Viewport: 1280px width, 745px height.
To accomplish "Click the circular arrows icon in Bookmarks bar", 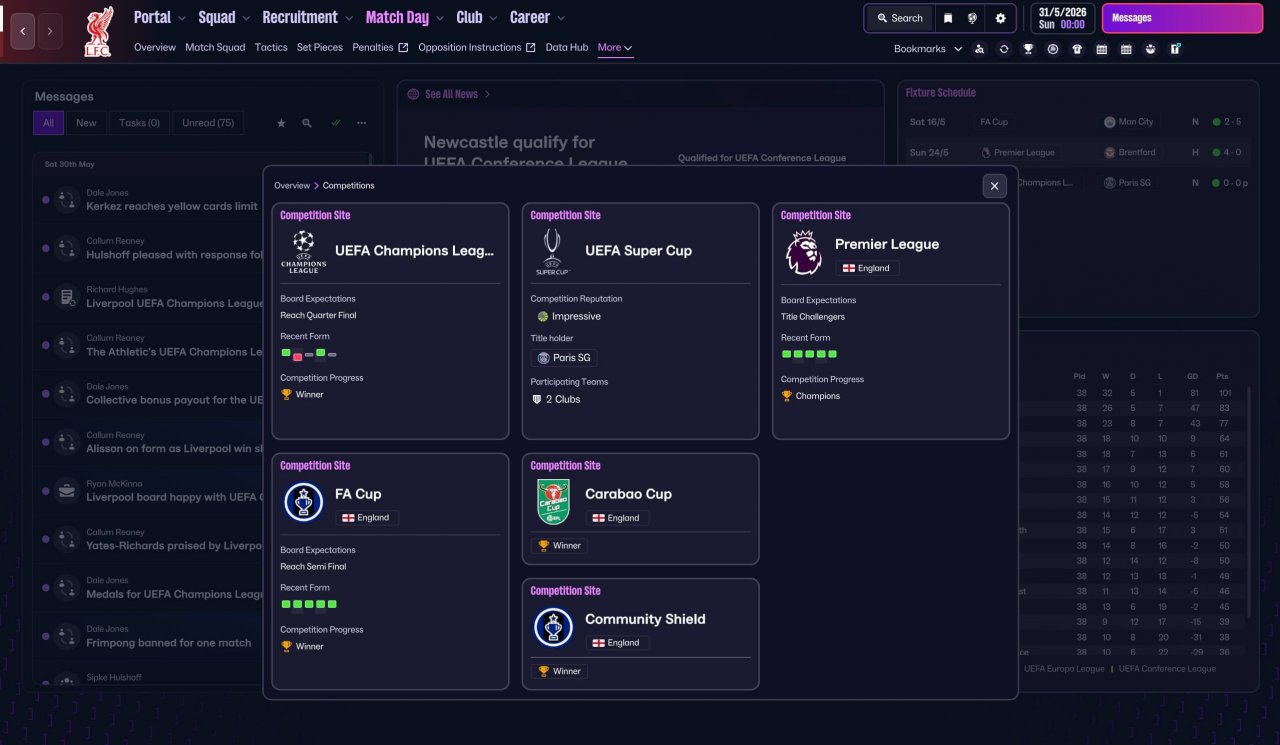I will click(1004, 49).
